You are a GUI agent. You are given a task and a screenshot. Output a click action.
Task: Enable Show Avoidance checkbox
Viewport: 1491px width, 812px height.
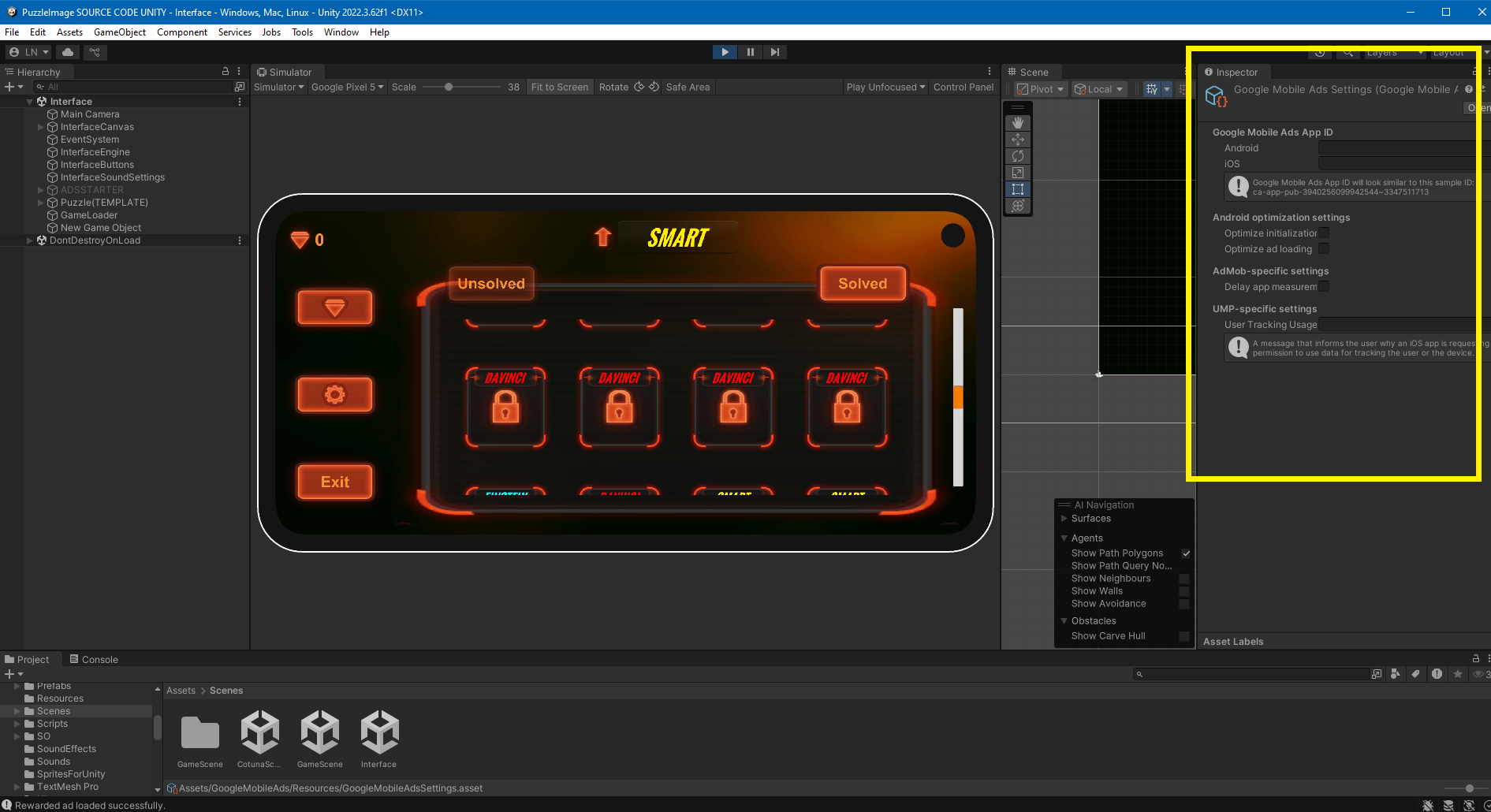pyautogui.click(x=1184, y=604)
